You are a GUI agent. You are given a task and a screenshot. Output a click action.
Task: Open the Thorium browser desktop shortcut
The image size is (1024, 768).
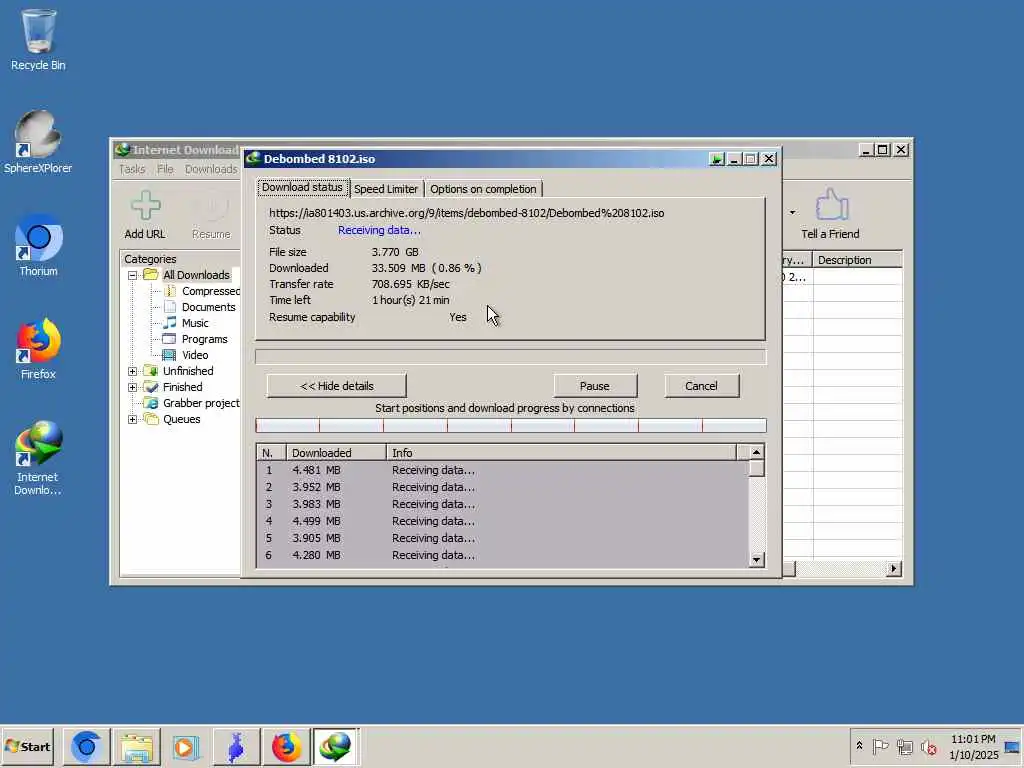[x=38, y=245]
